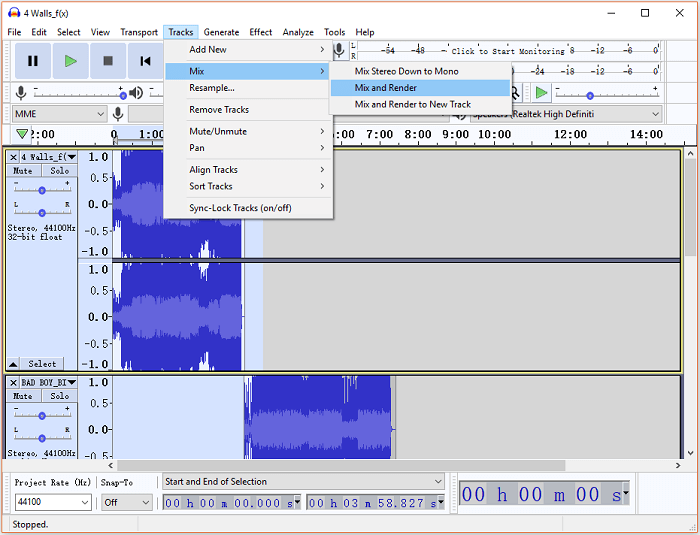Click the Skip to Start button

145,61
